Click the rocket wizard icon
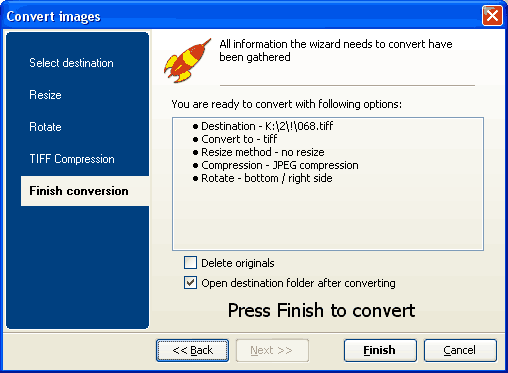This screenshot has width=508, height=373. pos(187,60)
